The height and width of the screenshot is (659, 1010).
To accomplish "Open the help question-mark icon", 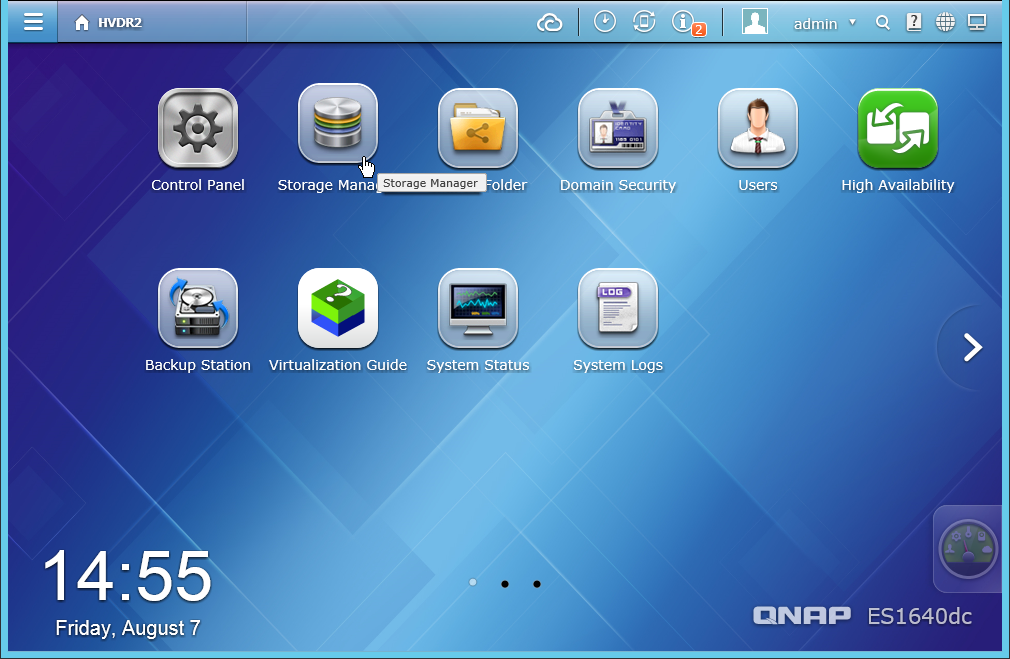I will tap(913, 23).
